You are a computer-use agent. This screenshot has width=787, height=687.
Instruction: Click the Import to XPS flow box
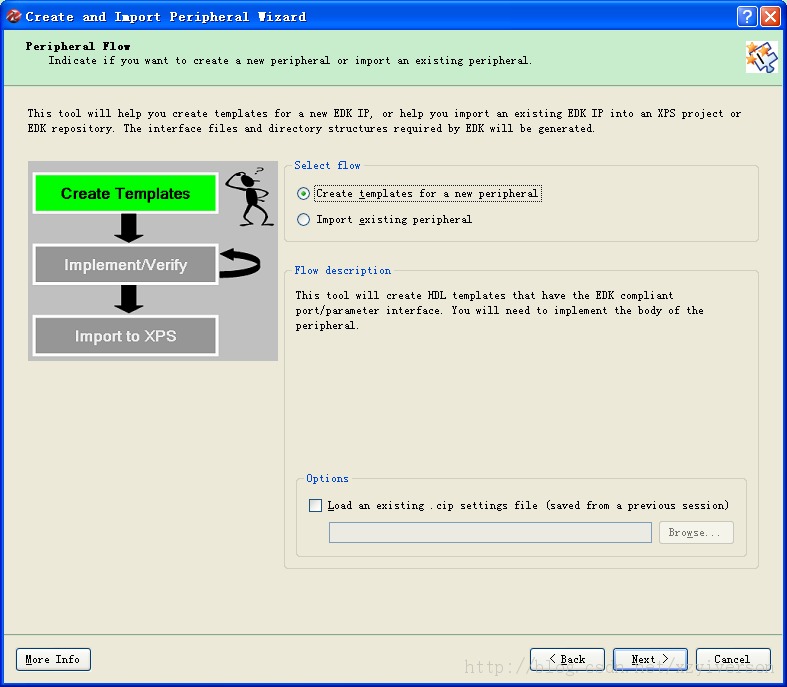[125, 336]
